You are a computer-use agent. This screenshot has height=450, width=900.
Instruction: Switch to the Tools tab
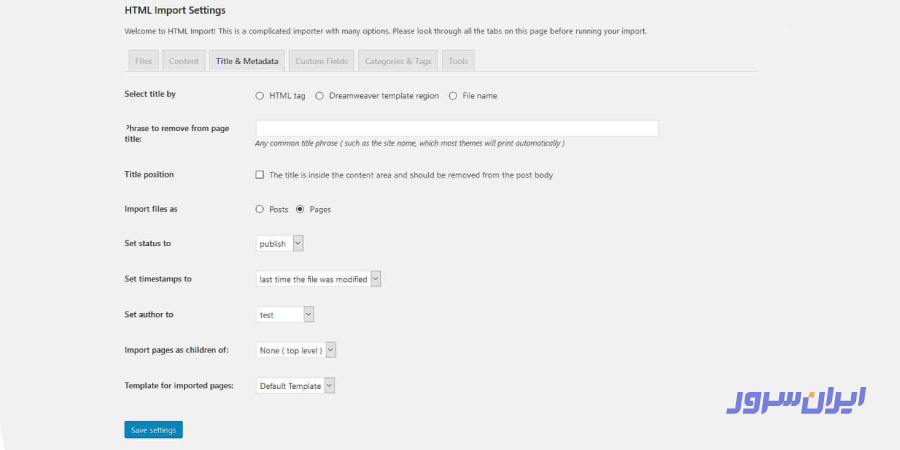(x=458, y=61)
